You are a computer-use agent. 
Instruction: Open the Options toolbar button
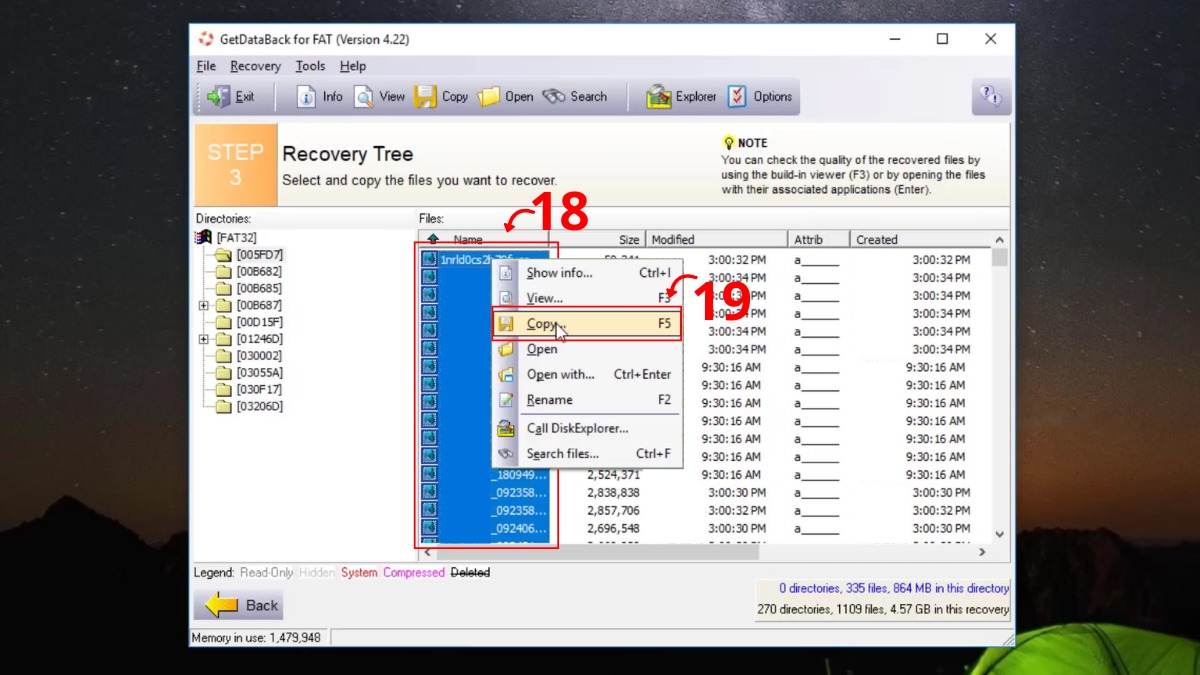point(760,97)
